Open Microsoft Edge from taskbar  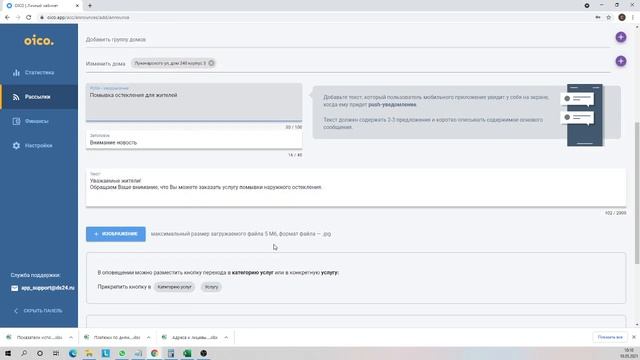73,353
